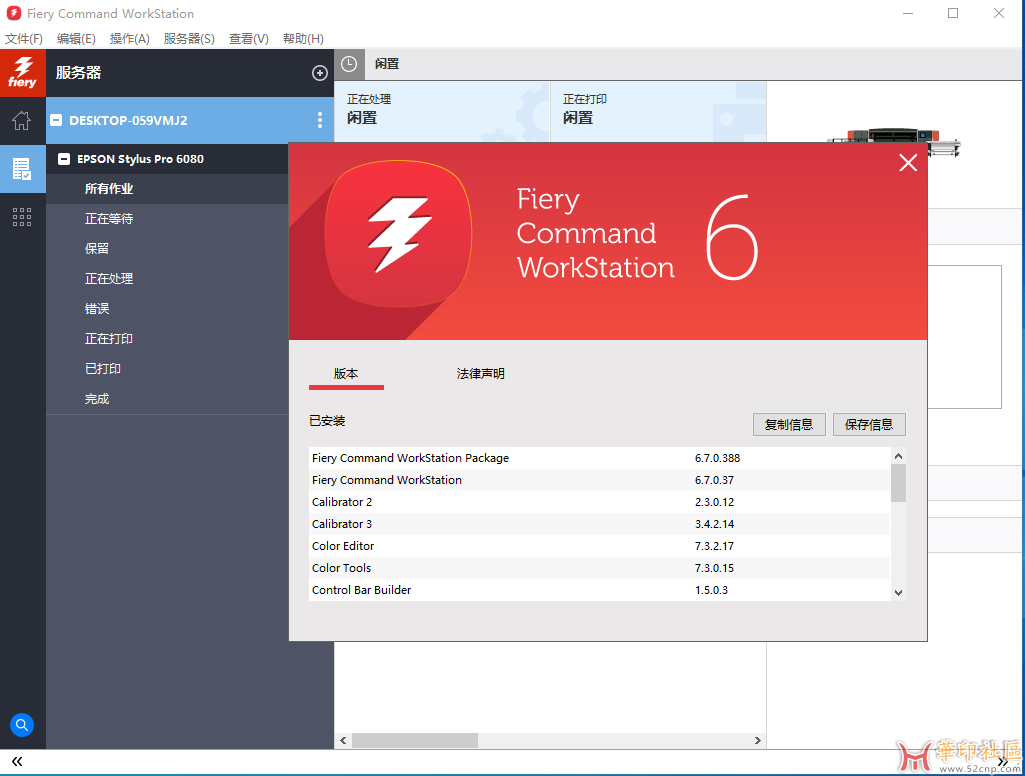
Task: Expand the right pane with double chevron
Action: tap(1003, 761)
